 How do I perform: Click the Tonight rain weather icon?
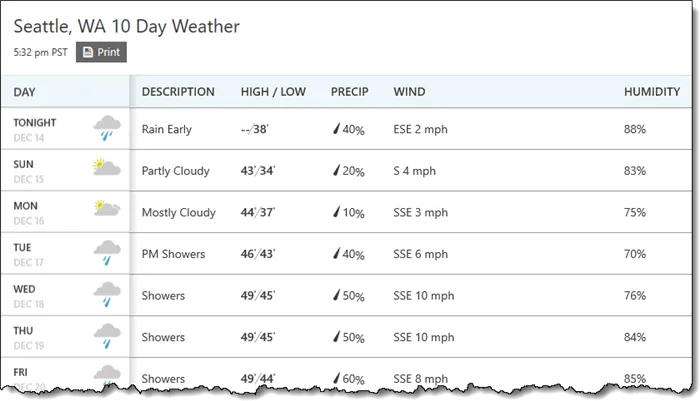click(x=107, y=129)
